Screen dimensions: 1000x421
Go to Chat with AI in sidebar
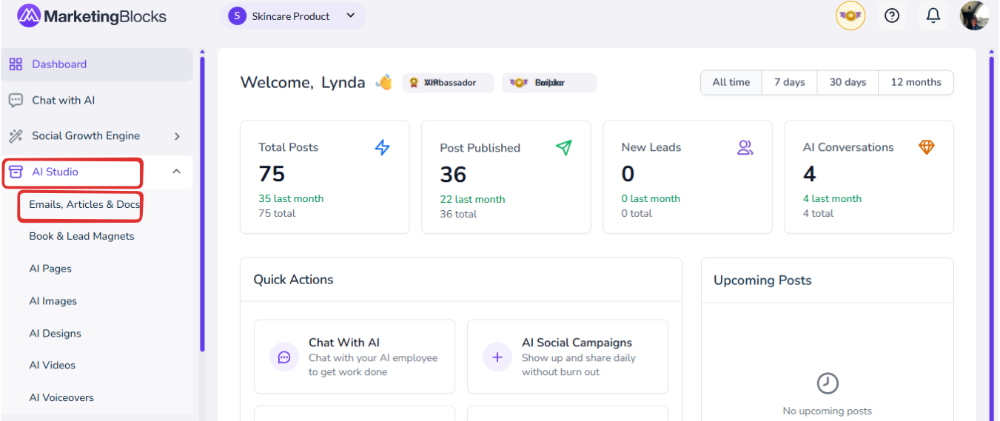[x=63, y=100]
